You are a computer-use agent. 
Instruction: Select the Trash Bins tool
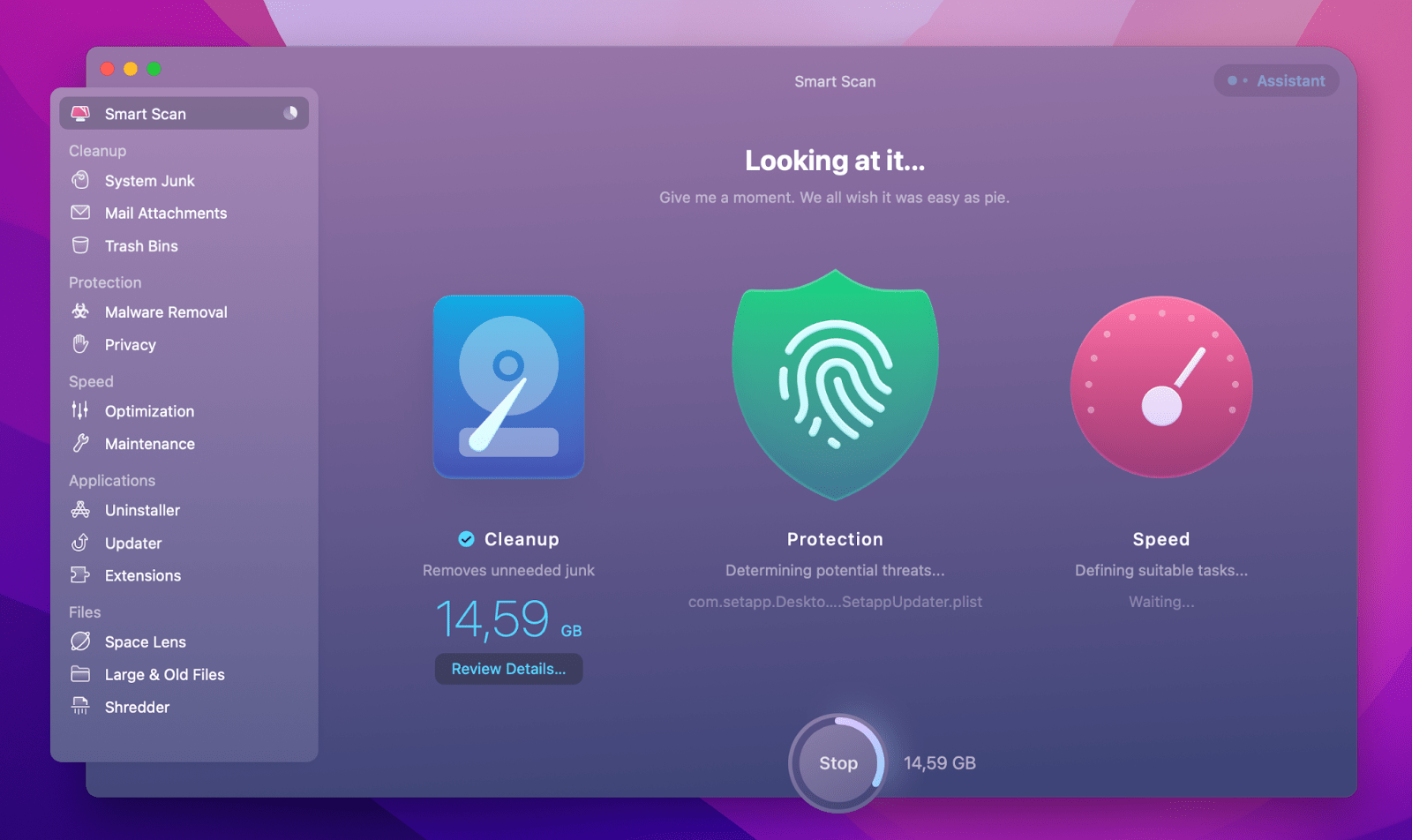[141, 245]
